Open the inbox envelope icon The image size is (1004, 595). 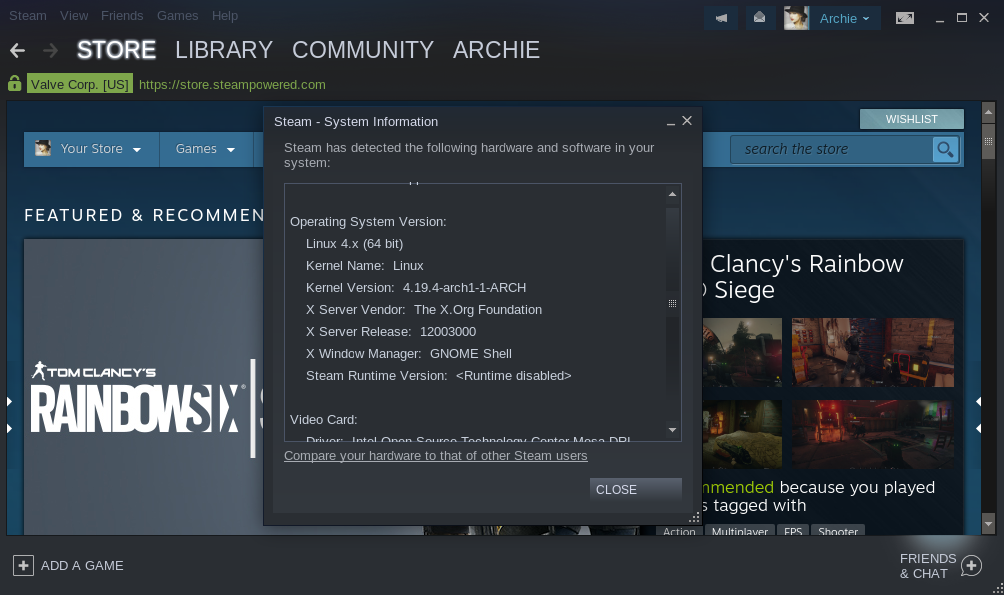click(x=759, y=18)
